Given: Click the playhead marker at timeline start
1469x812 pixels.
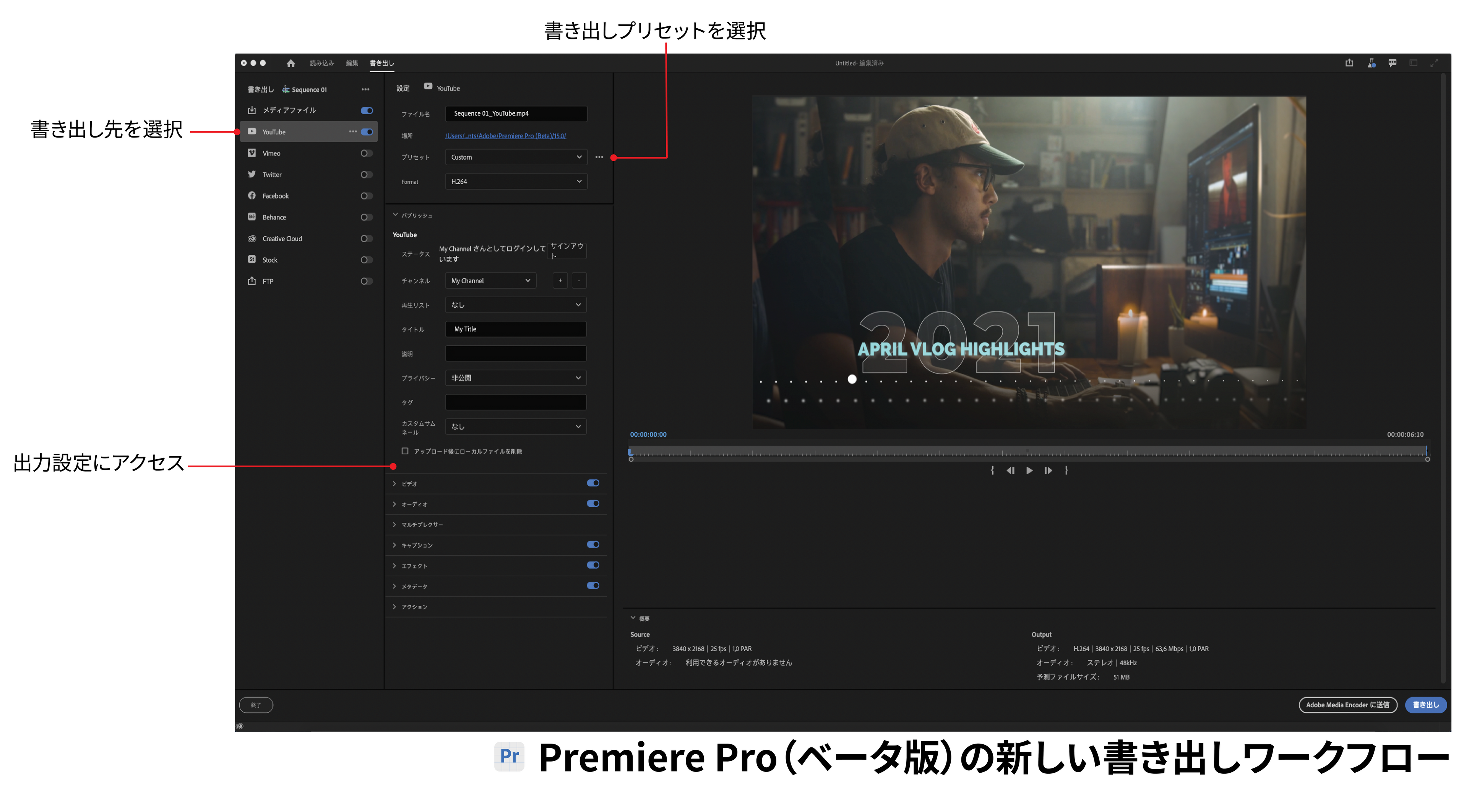Looking at the screenshot, I should (630, 452).
